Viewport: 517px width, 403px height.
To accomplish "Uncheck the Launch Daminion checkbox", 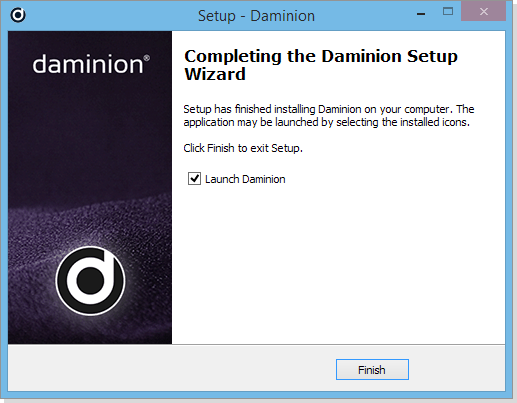I will [x=194, y=179].
